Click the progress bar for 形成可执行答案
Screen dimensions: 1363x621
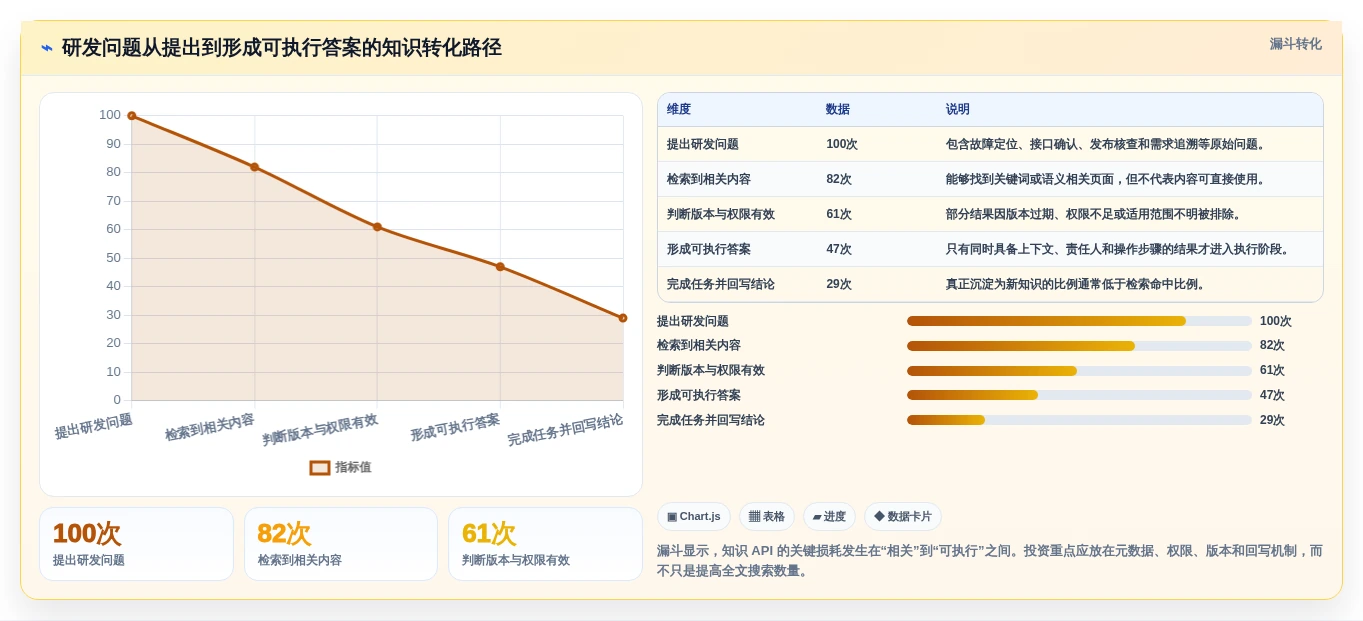[x=1079, y=395]
